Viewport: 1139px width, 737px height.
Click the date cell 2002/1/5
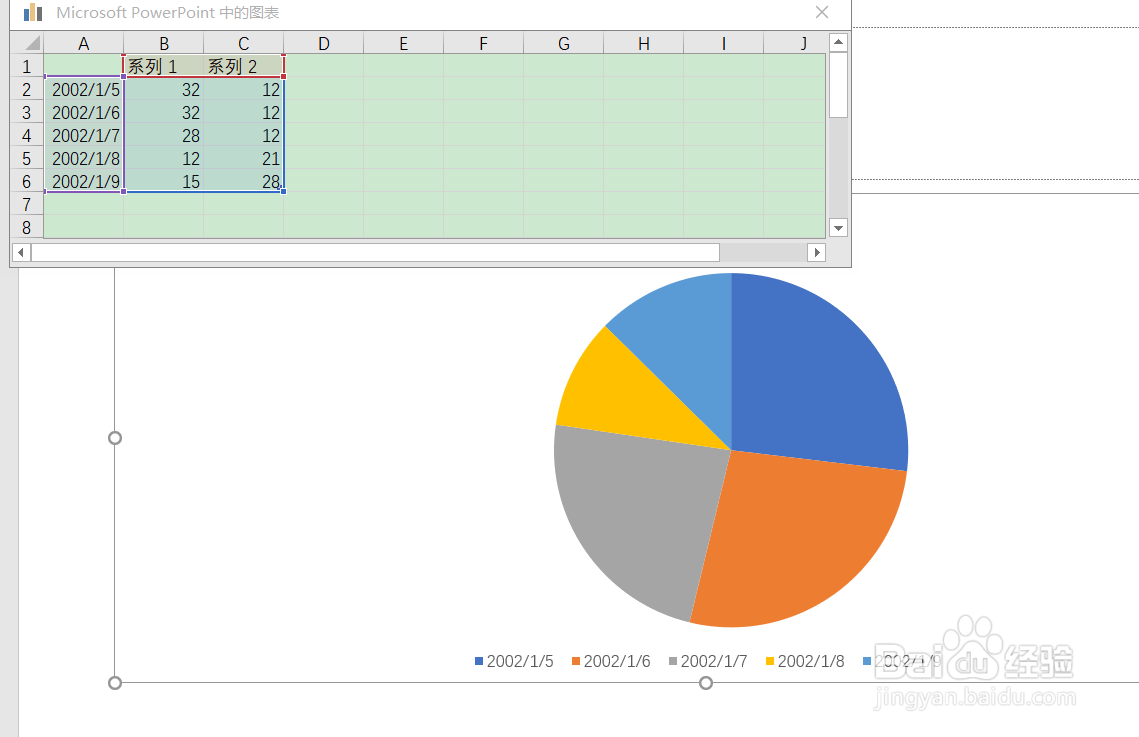(x=84, y=89)
